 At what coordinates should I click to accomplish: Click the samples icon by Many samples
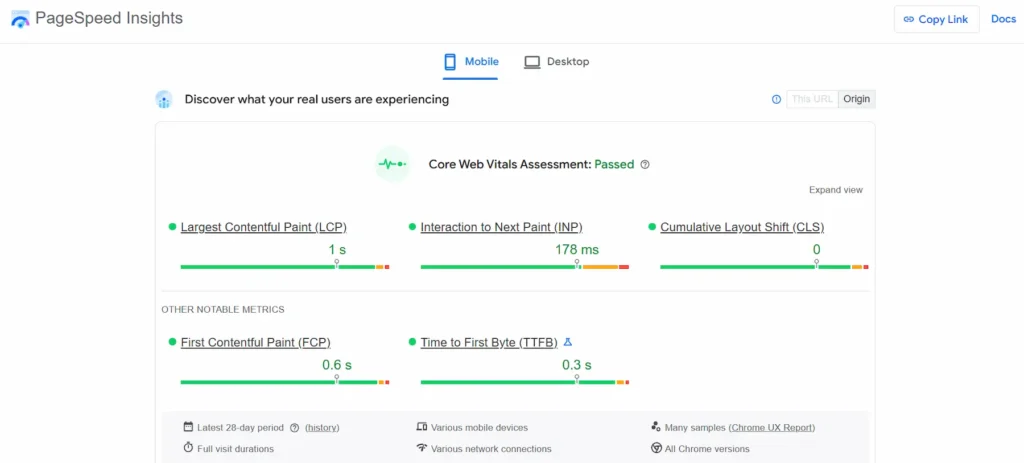tap(656, 427)
